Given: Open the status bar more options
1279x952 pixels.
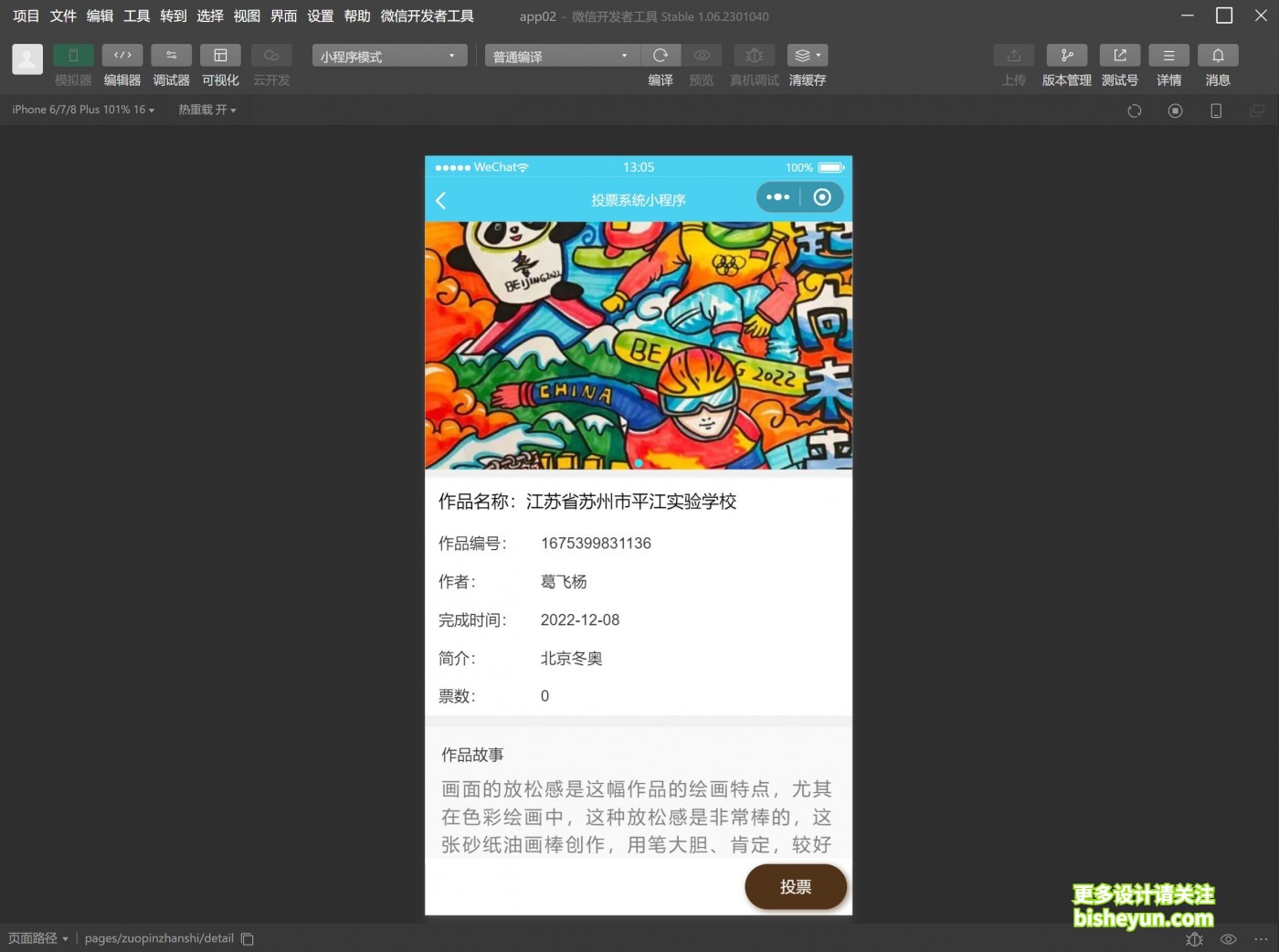Looking at the screenshot, I should 1262,939.
